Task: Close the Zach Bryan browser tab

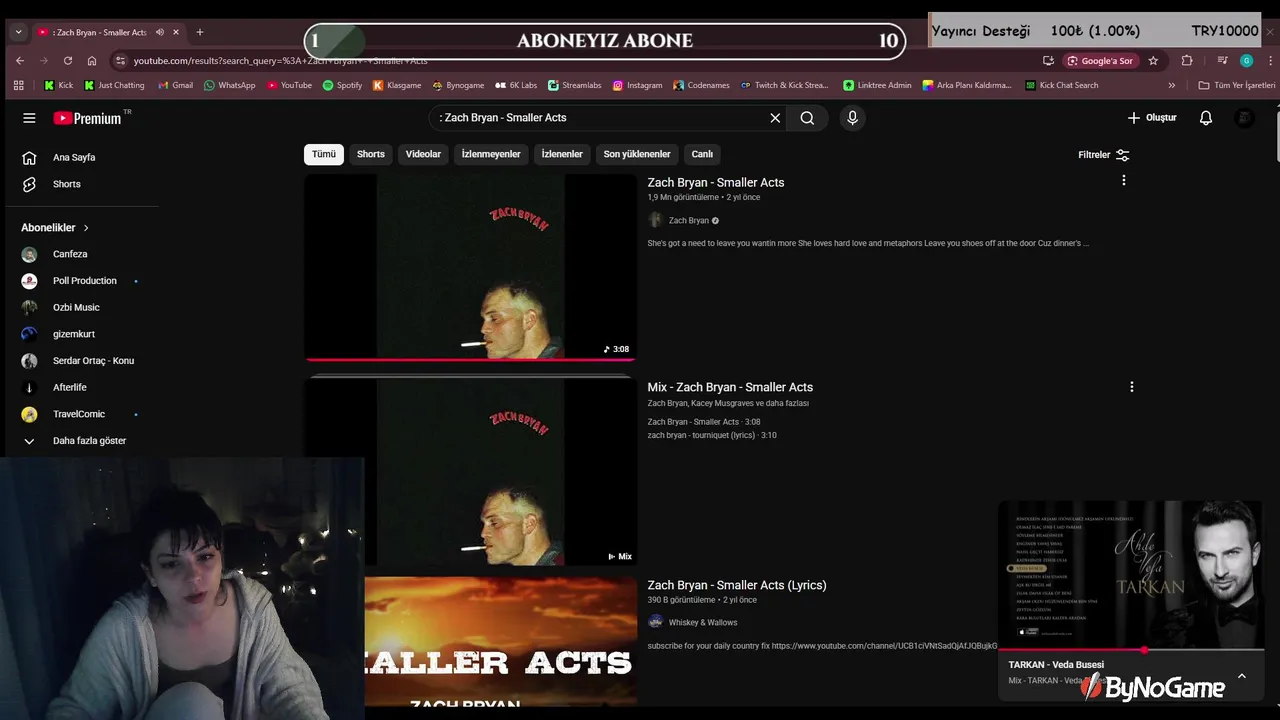Action: click(176, 32)
